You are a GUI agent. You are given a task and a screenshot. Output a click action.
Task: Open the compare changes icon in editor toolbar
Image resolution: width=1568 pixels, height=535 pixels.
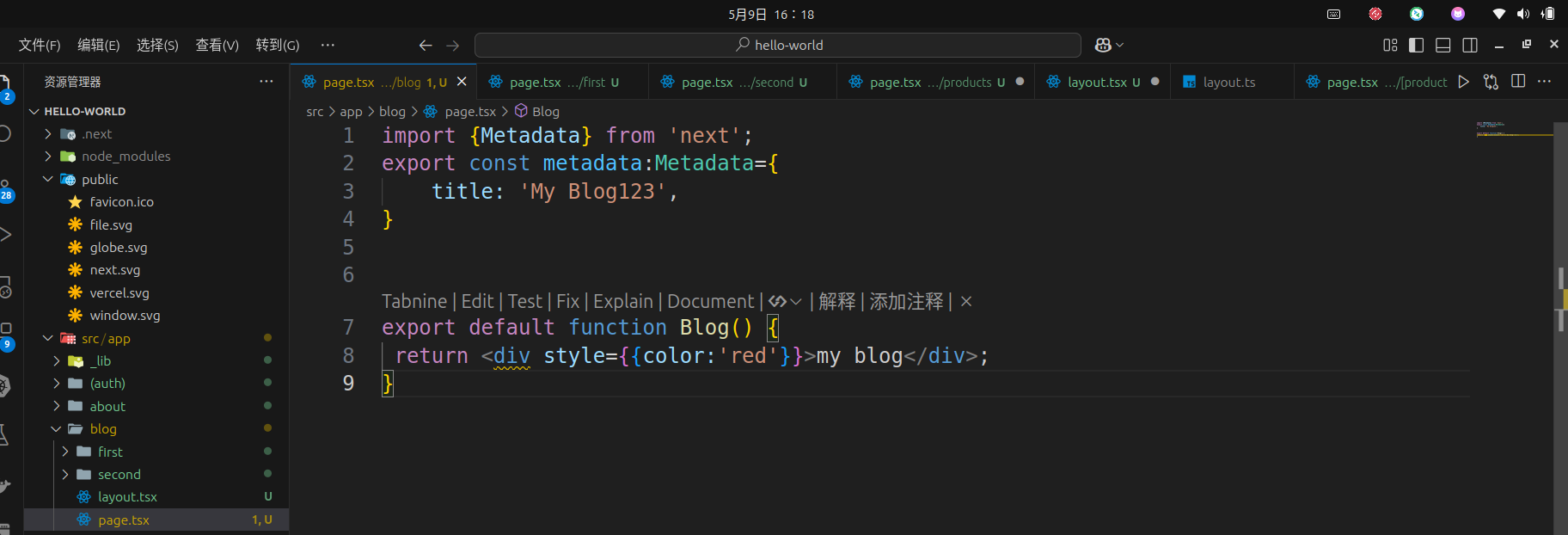pyautogui.click(x=1491, y=82)
